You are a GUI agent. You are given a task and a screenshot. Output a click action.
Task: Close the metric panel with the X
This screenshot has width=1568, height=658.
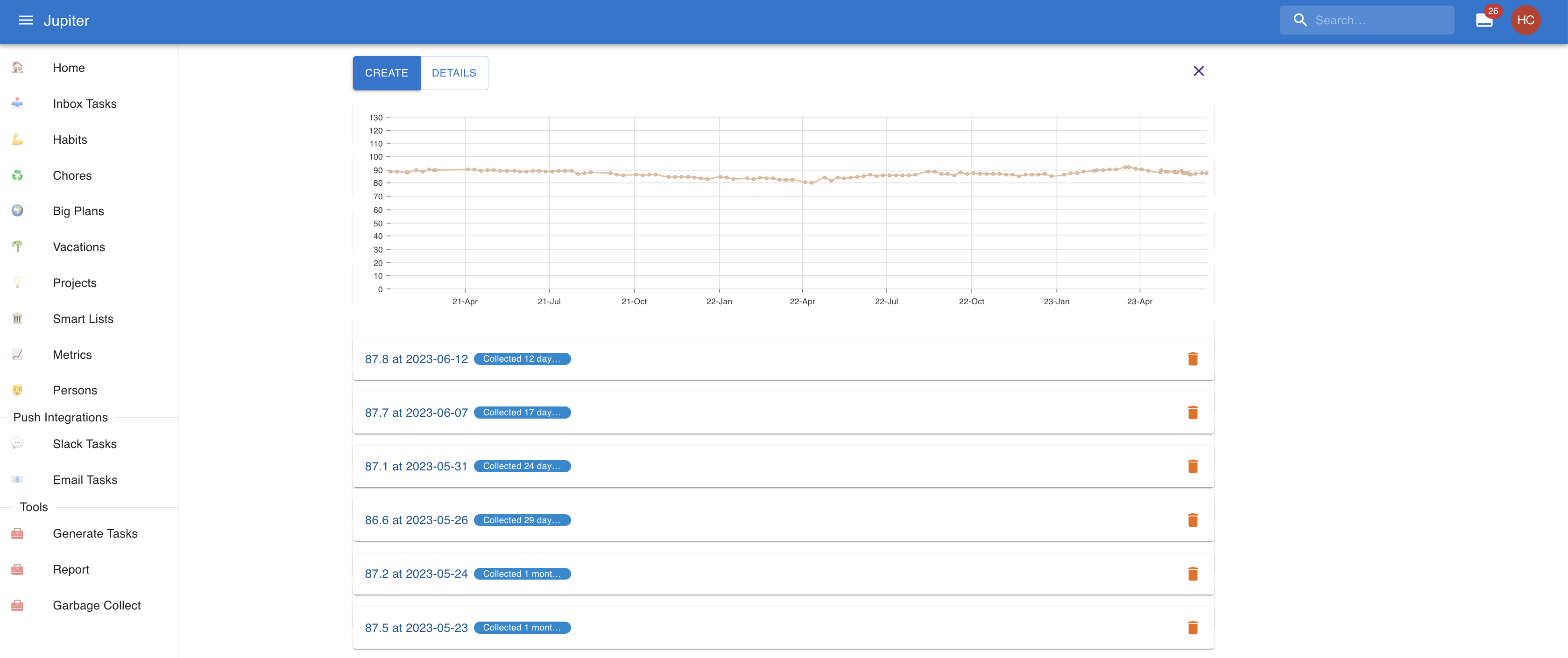pyautogui.click(x=1199, y=70)
